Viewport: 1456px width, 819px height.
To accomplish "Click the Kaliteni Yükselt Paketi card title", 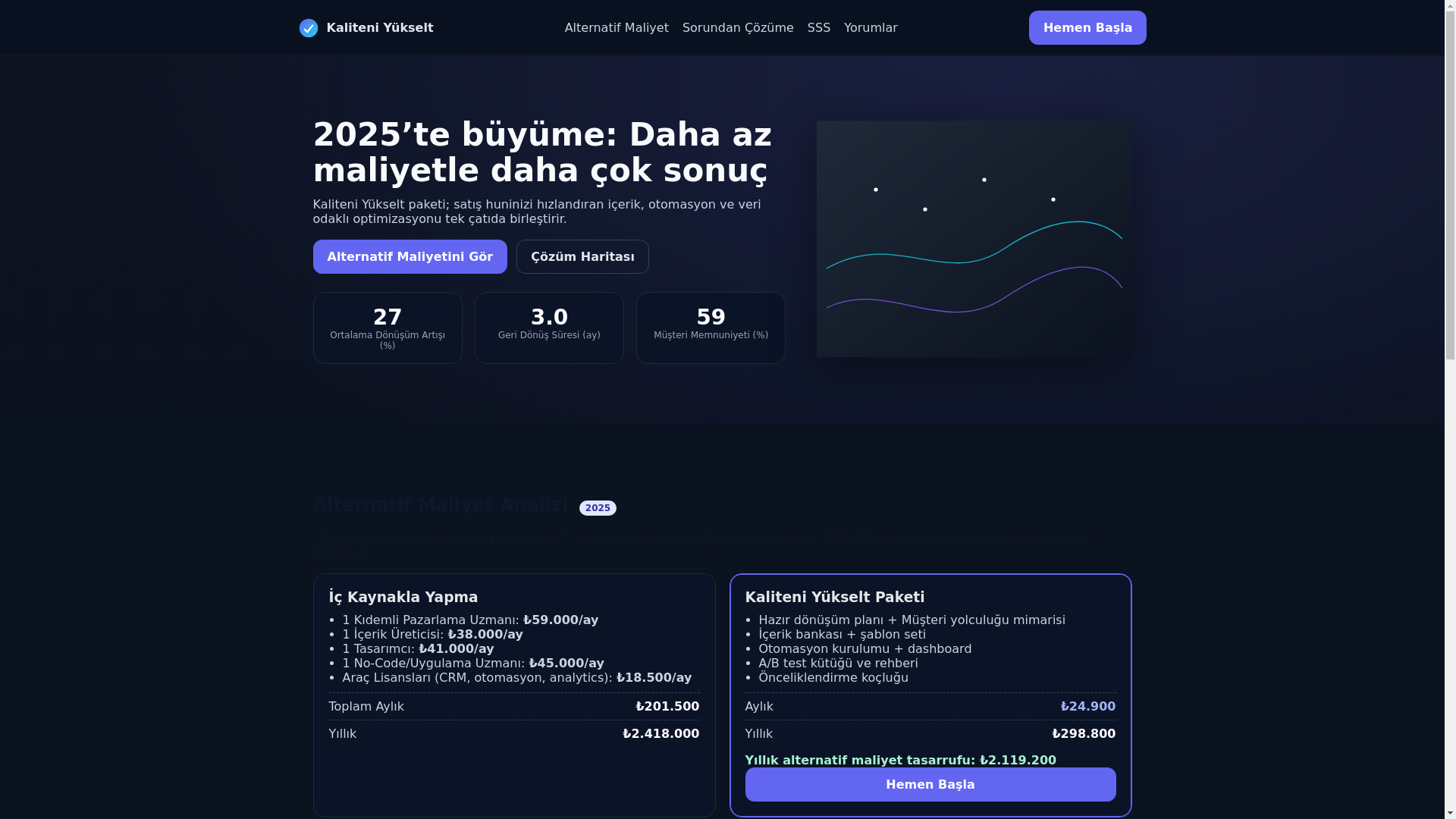I will 834,598.
